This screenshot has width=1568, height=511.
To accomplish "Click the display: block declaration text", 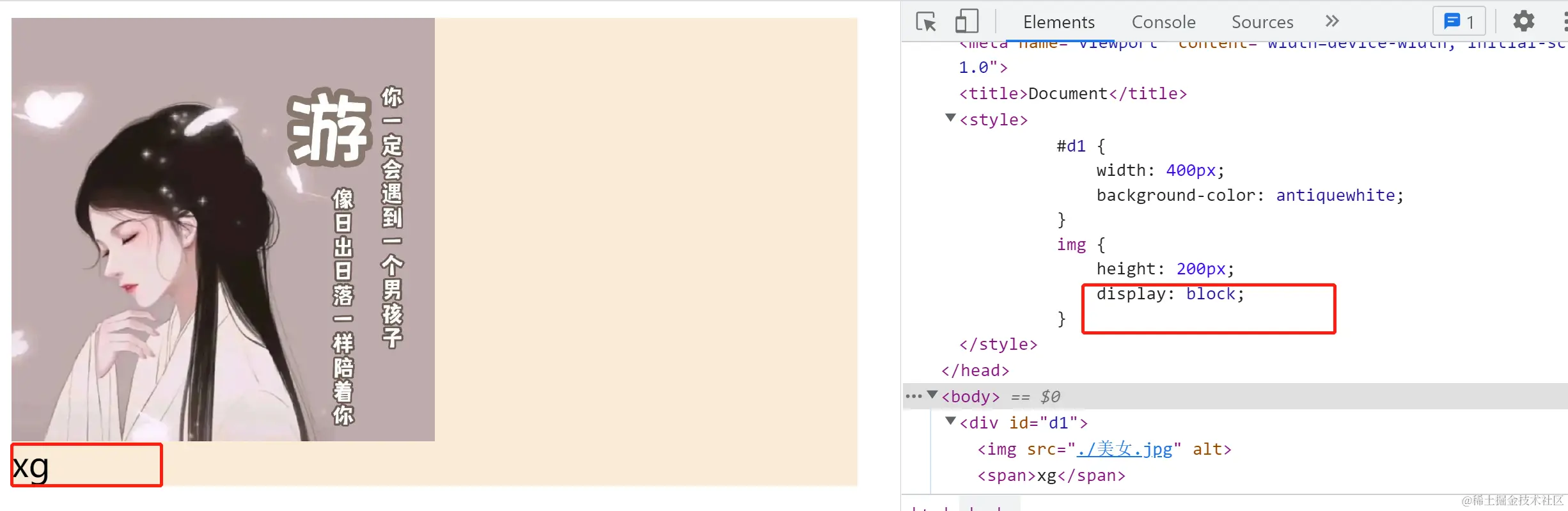I will tap(1170, 294).
